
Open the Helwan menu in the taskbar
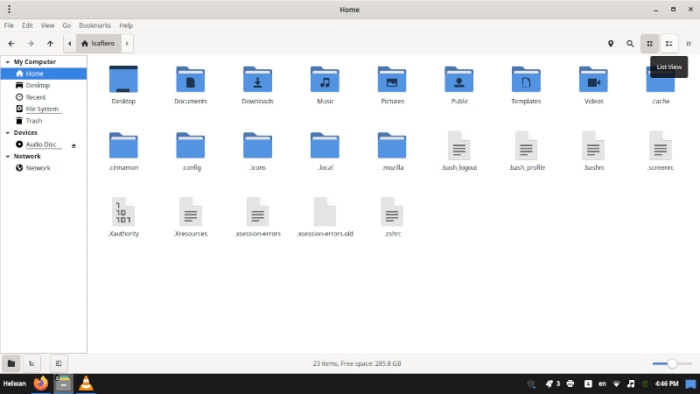click(x=14, y=384)
